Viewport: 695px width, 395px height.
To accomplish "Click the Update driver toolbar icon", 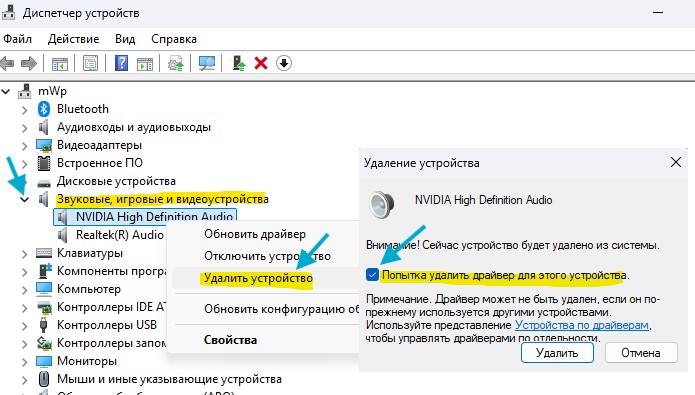I will click(x=176, y=63).
